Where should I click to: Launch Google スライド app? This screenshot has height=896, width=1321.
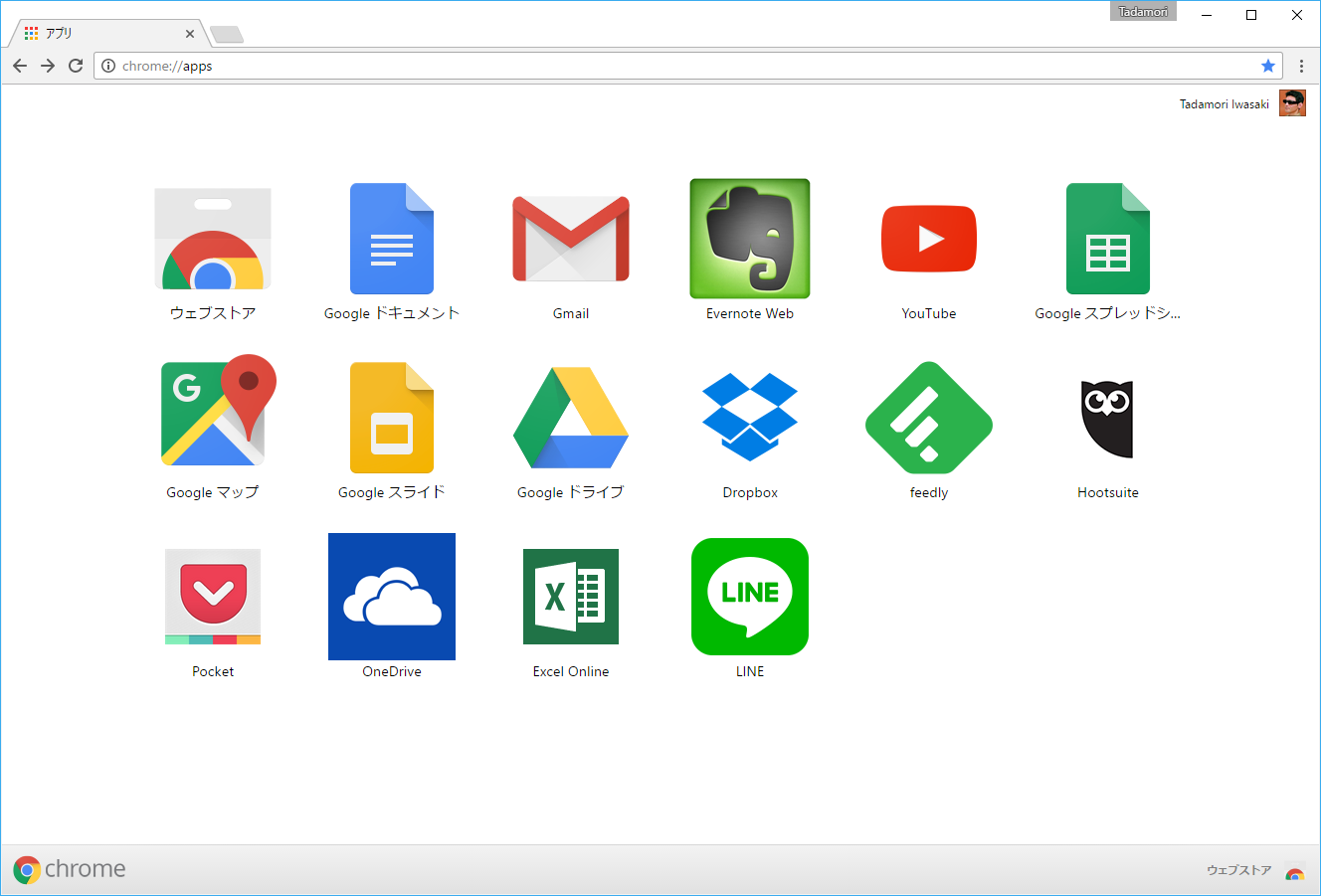(x=392, y=418)
